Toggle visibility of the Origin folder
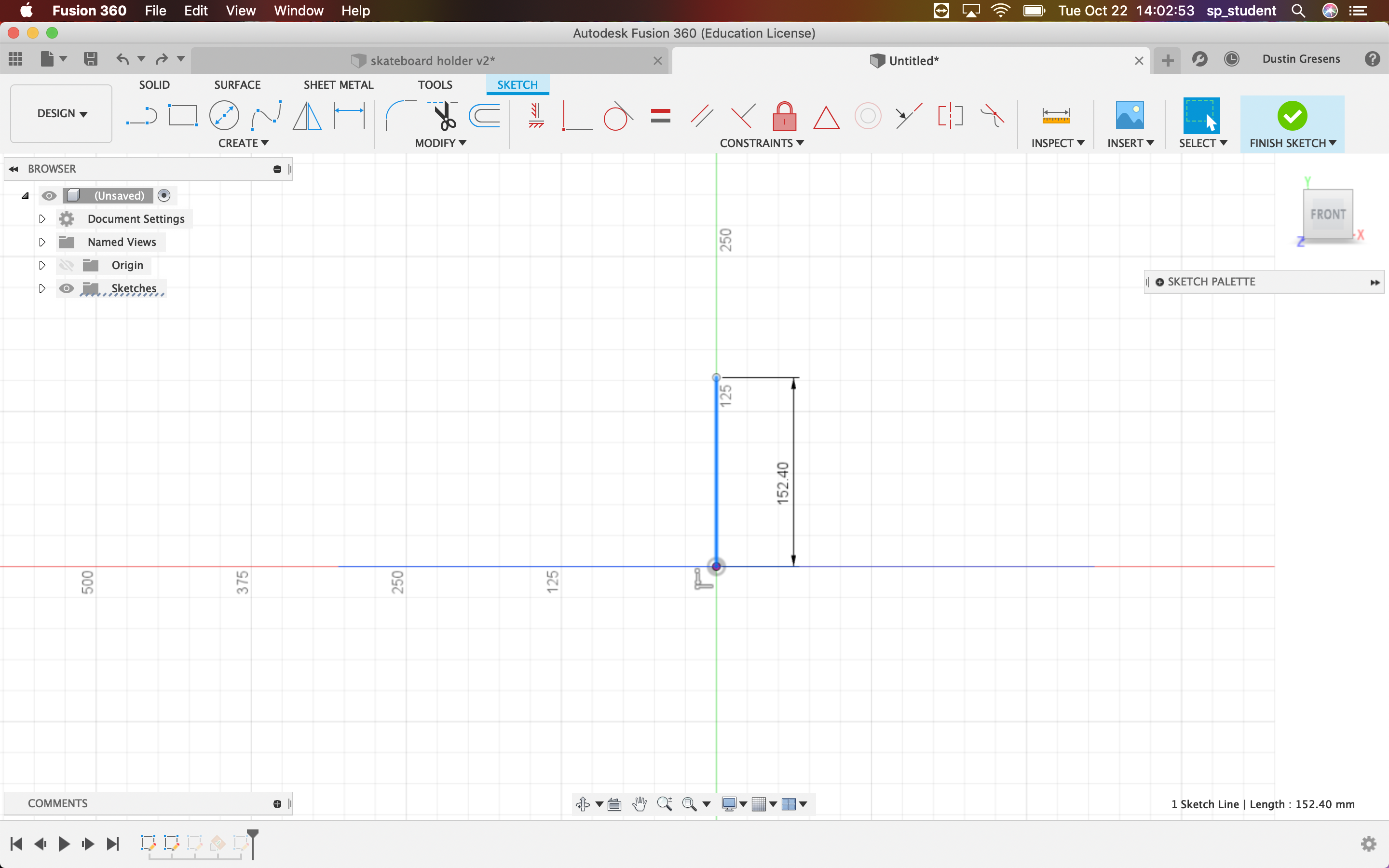The image size is (1389, 868). click(x=67, y=265)
